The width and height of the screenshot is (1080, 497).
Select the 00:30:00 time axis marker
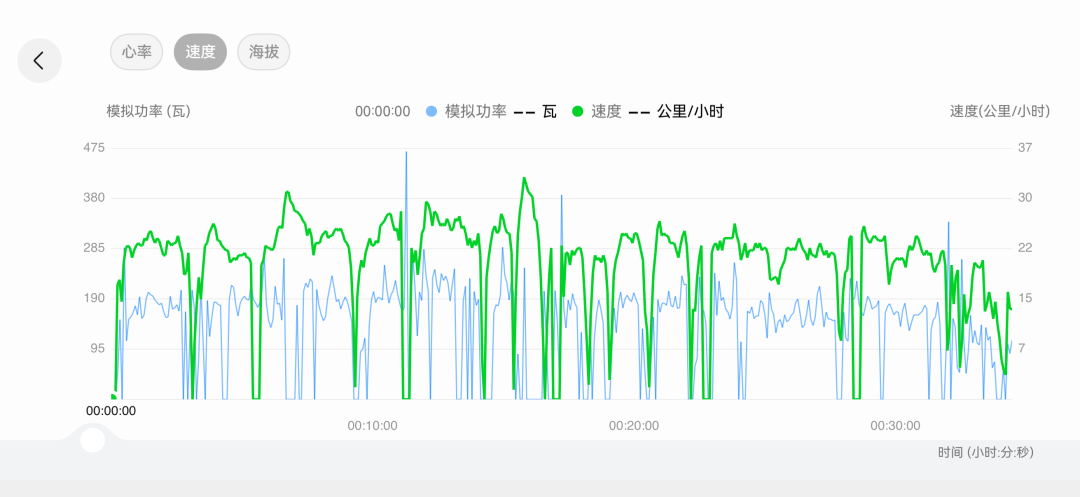[x=895, y=425]
